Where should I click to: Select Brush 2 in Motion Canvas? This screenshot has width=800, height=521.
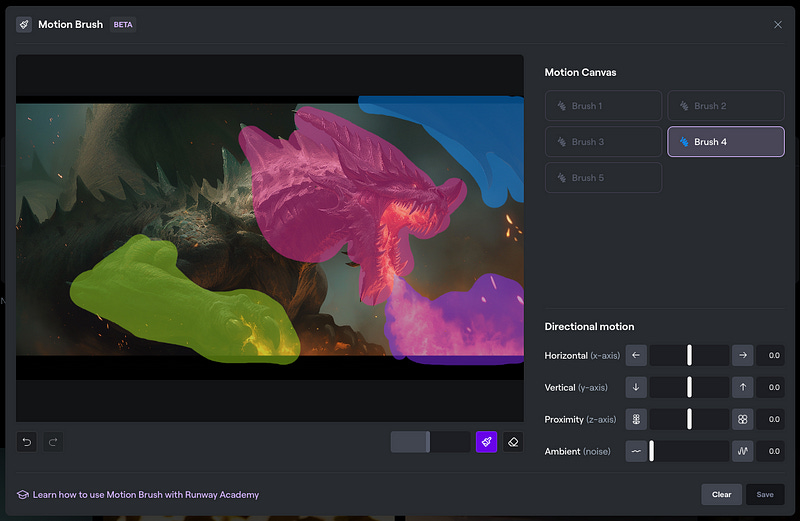tap(726, 106)
